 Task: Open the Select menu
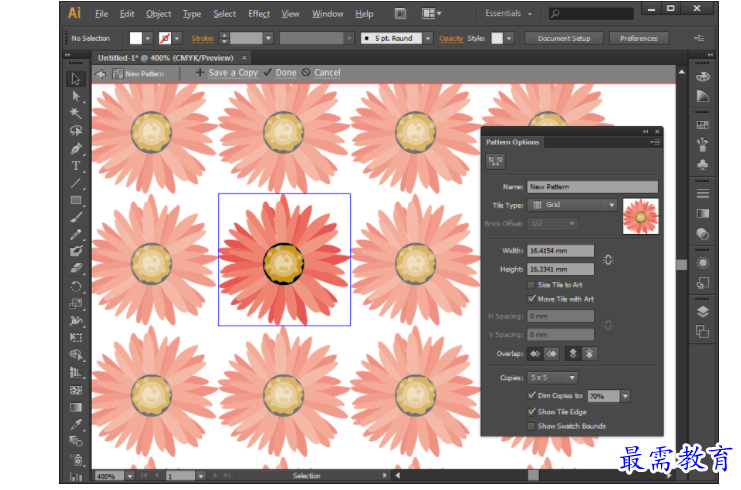[x=224, y=14]
